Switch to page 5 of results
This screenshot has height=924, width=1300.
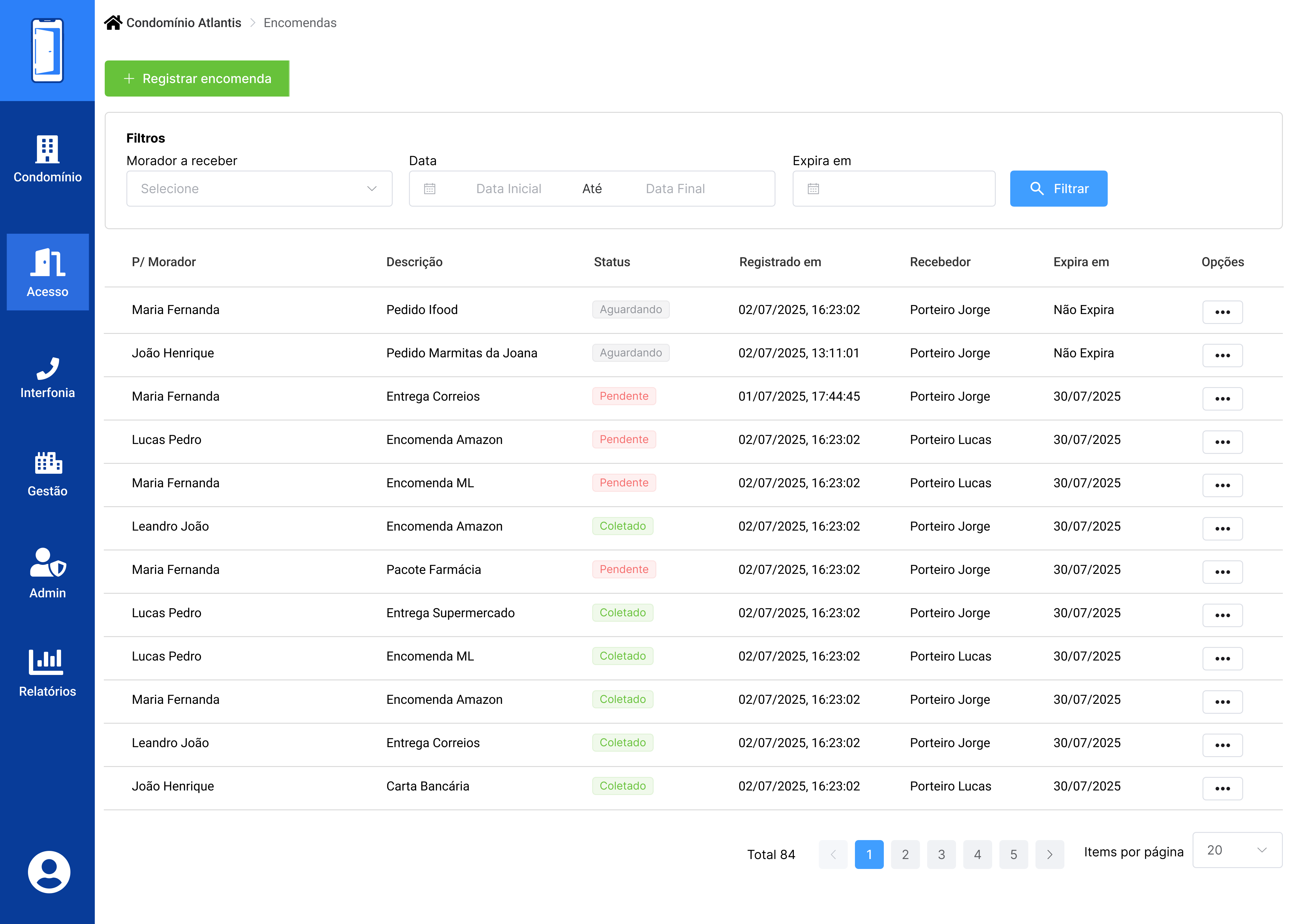click(1013, 854)
